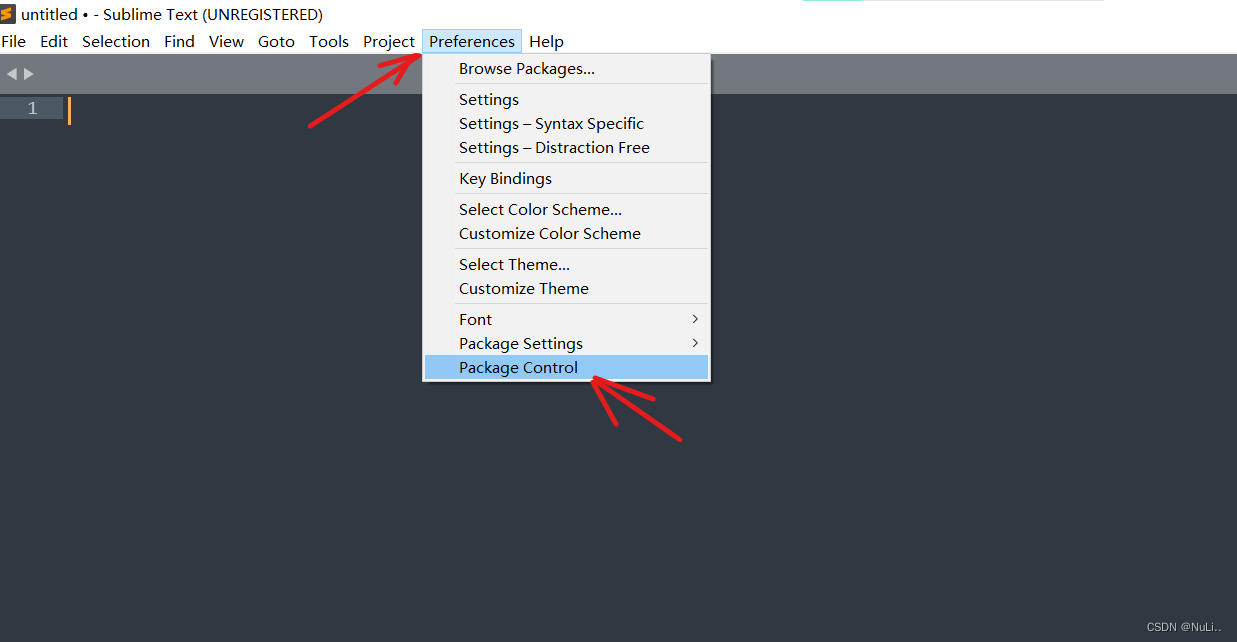Expand the Package Settings submenu
Screen dimensions: 1237x642
(521, 343)
